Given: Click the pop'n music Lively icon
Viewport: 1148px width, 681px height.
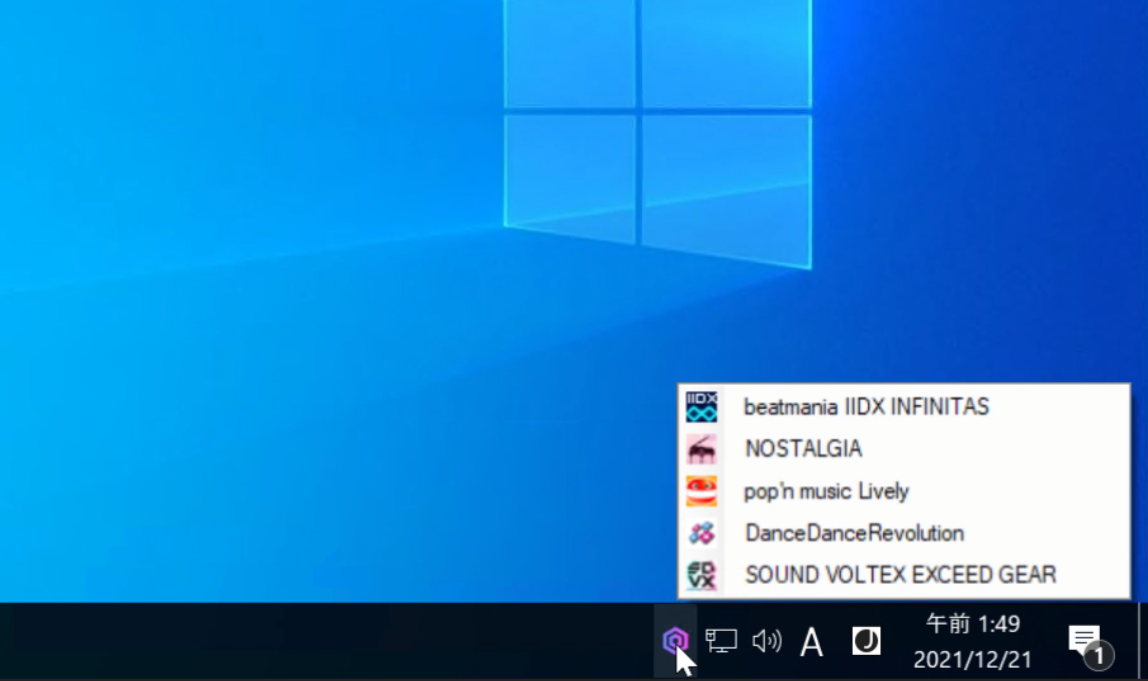Looking at the screenshot, I should point(701,491).
